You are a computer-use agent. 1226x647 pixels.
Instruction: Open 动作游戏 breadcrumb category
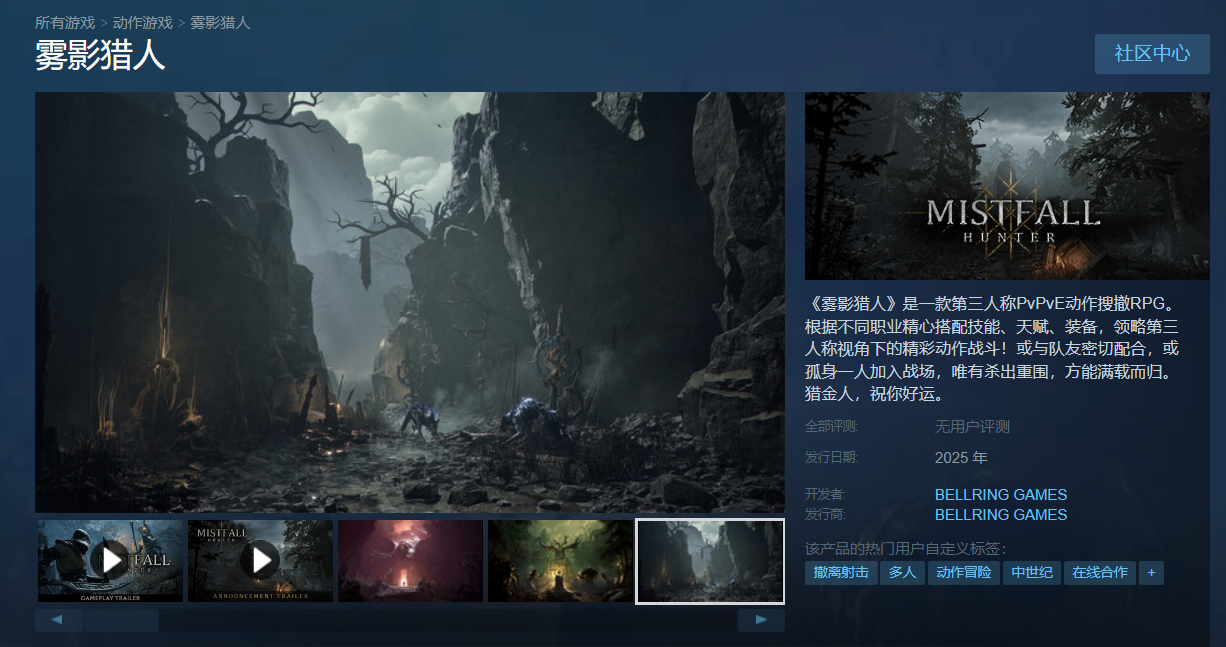tap(142, 22)
